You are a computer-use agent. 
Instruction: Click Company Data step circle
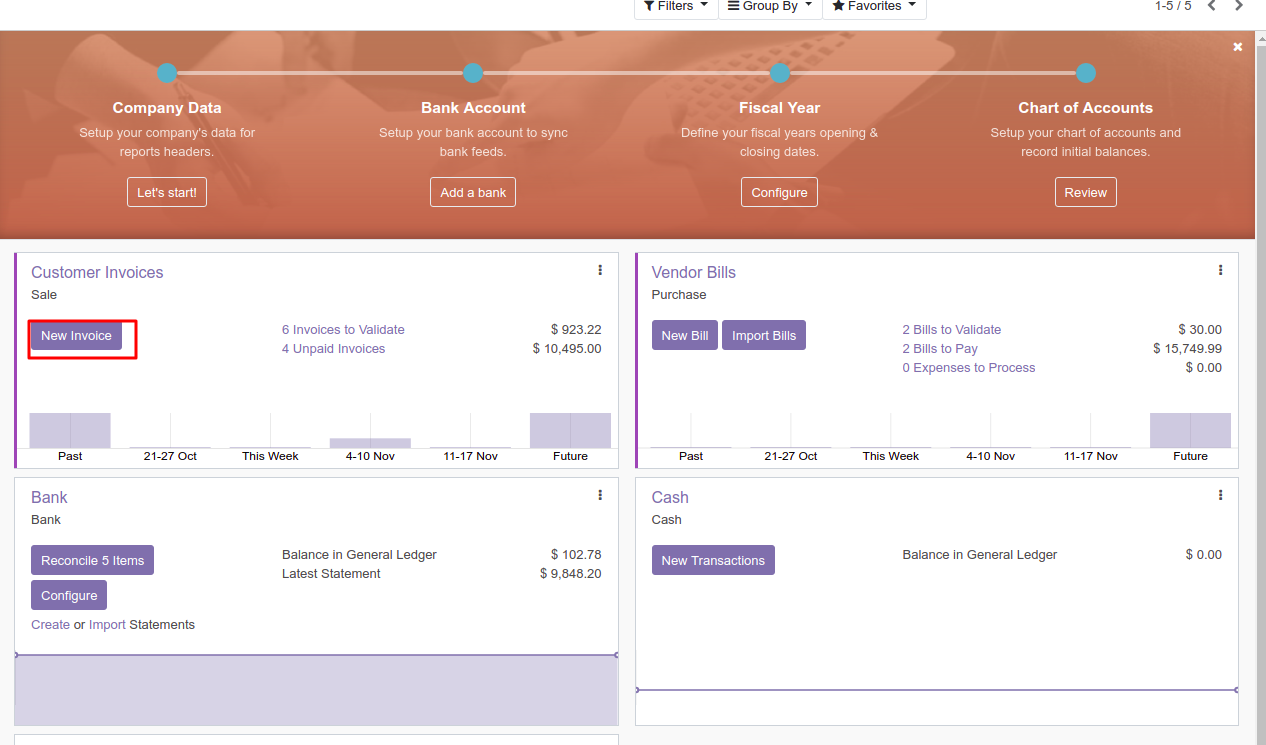coord(167,73)
